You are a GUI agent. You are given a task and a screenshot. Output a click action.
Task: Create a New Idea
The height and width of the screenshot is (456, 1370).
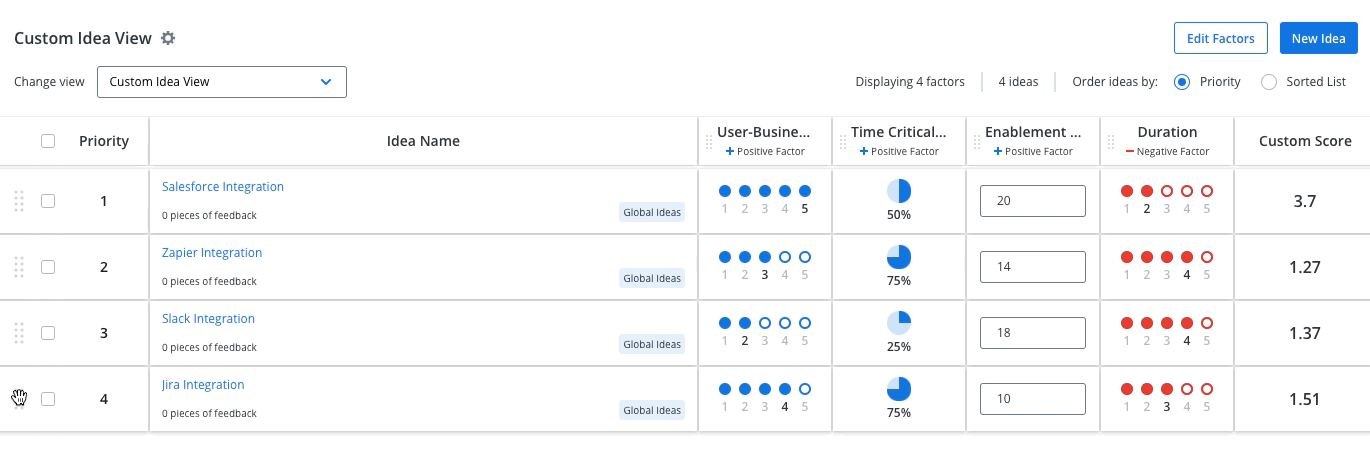tap(1318, 38)
